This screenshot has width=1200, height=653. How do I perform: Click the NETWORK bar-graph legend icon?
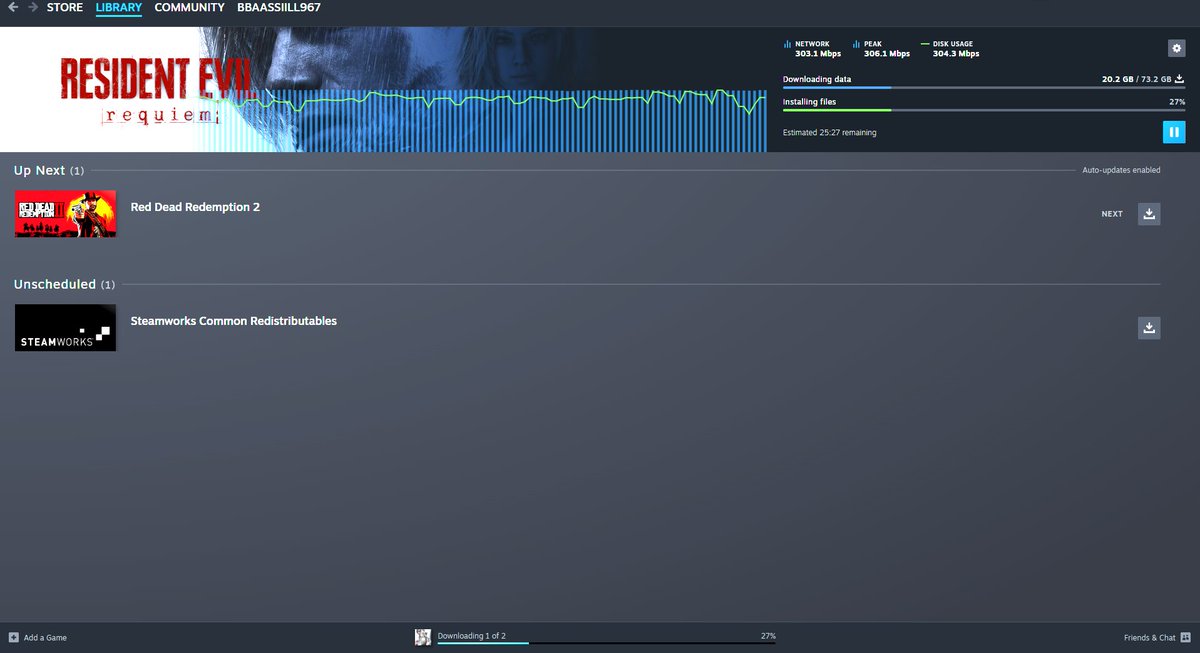pyautogui.click(x=787, y=44)
